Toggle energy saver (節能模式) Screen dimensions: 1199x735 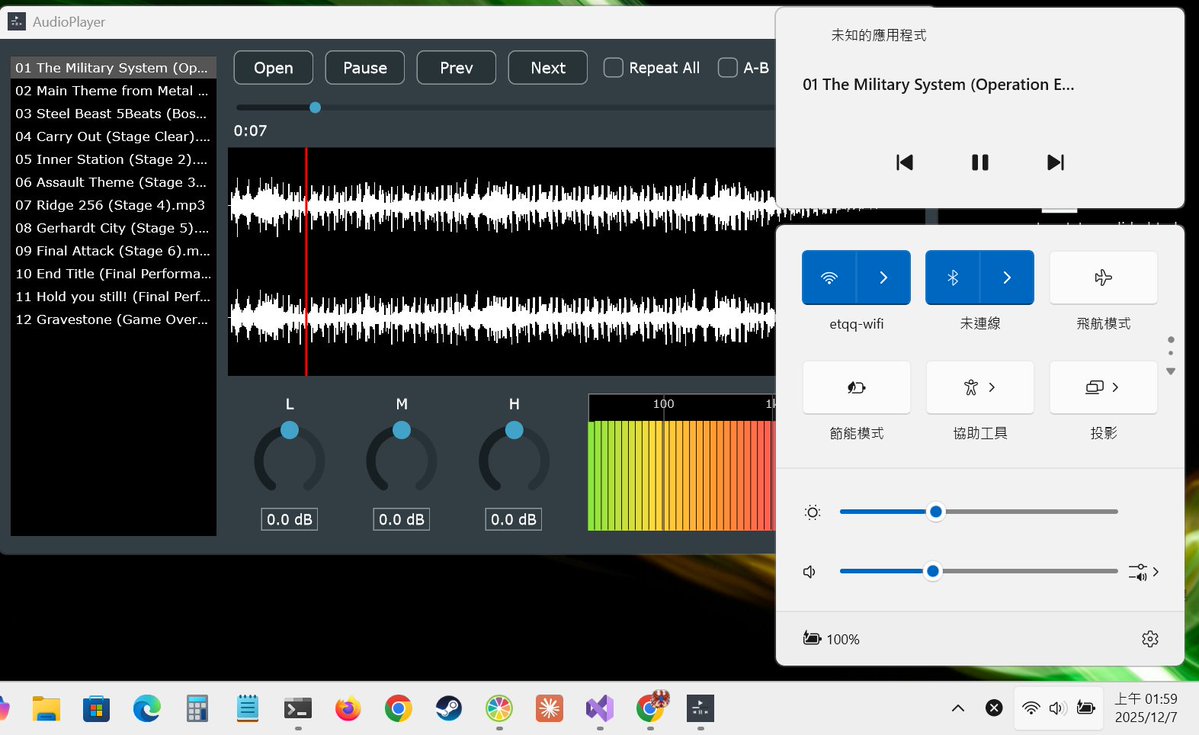pos(856,388)
